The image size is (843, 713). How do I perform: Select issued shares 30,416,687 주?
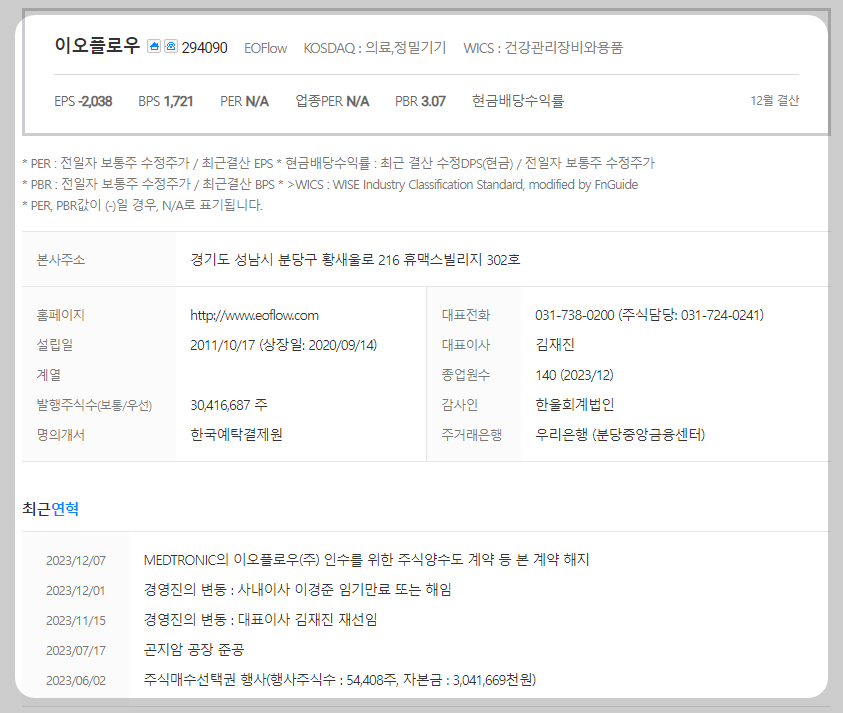[x=229, y=405]
